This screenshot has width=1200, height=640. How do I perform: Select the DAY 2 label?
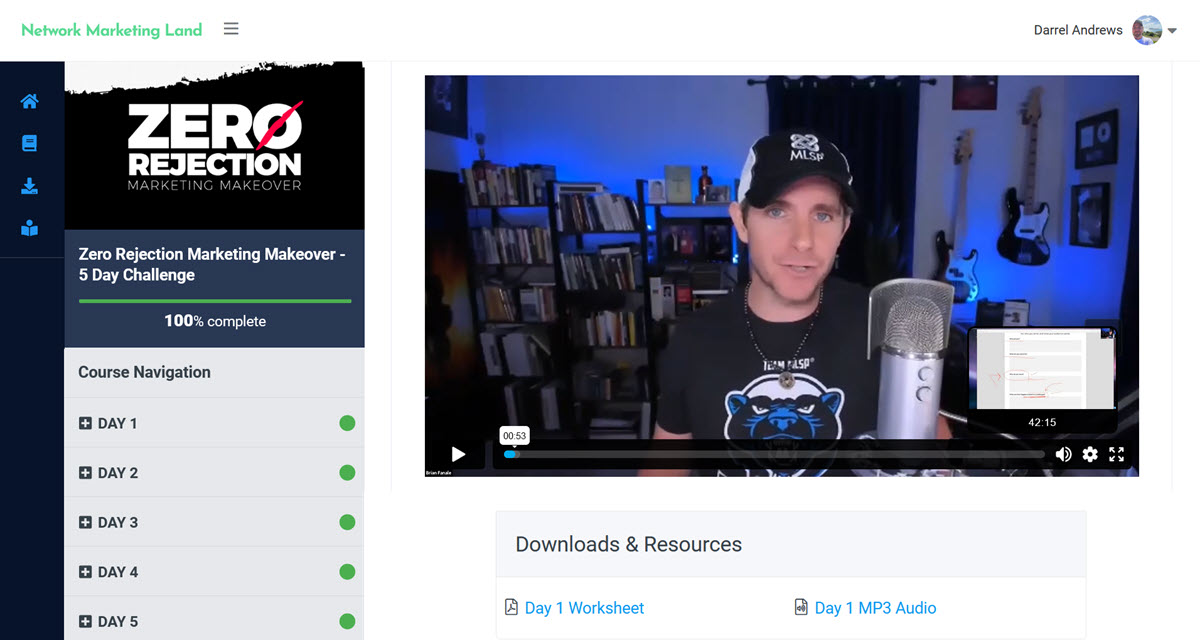[x=118, y=473]
